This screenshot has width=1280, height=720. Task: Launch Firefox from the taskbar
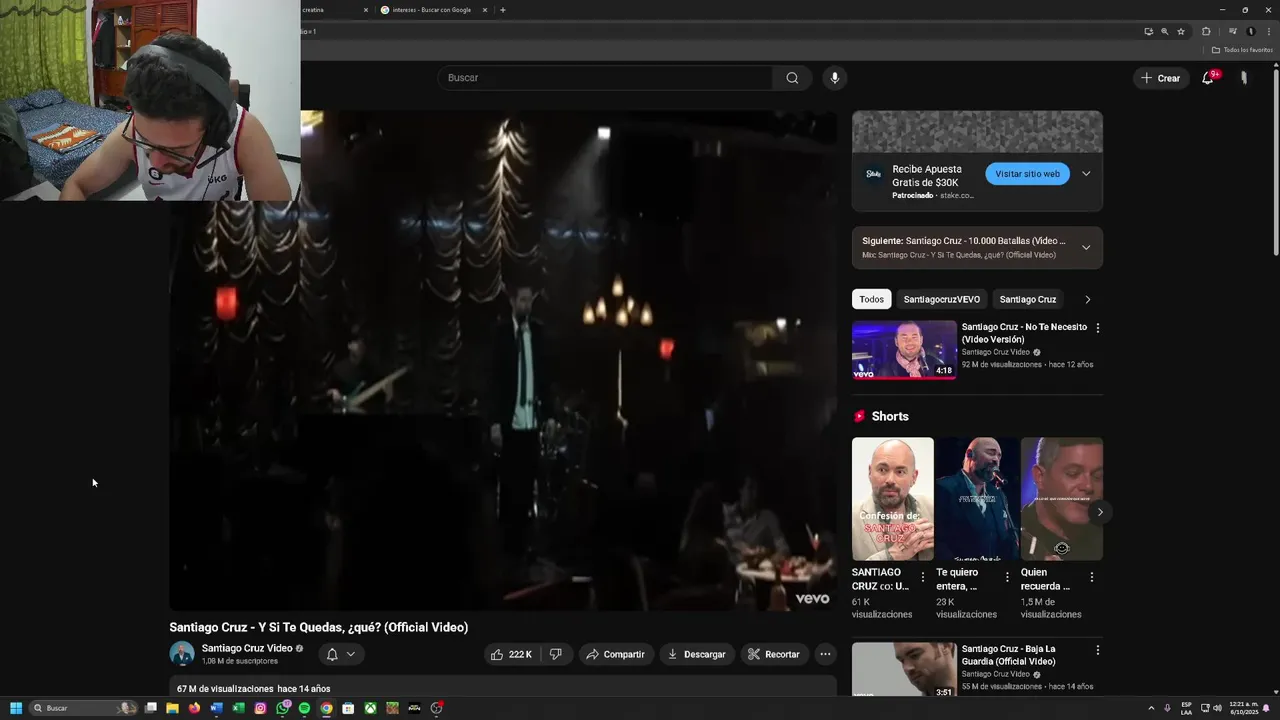click(x=194, y=708)
